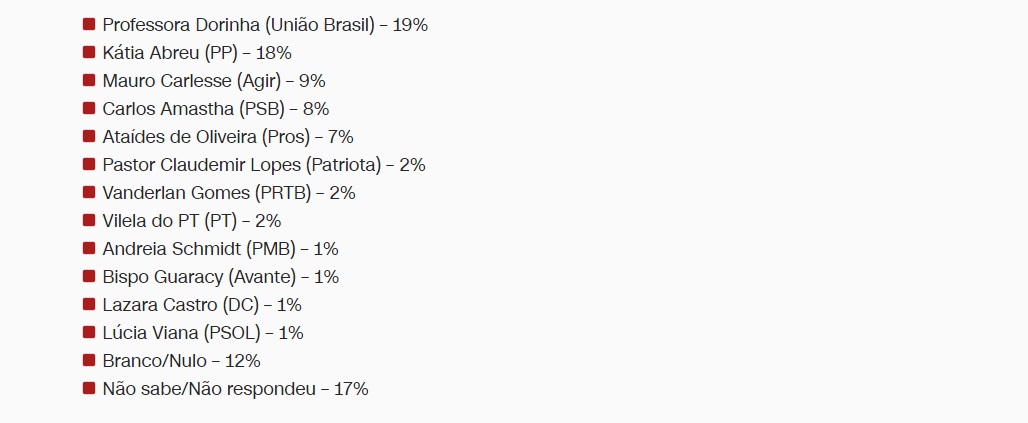1028x423 pixels.
Task: Select Lazara Castro (DC) list item
Action: (x=202, y=305)
